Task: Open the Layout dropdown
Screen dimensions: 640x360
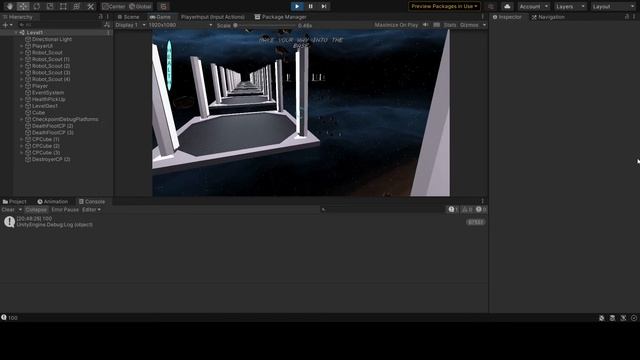Action: [613, 7]
